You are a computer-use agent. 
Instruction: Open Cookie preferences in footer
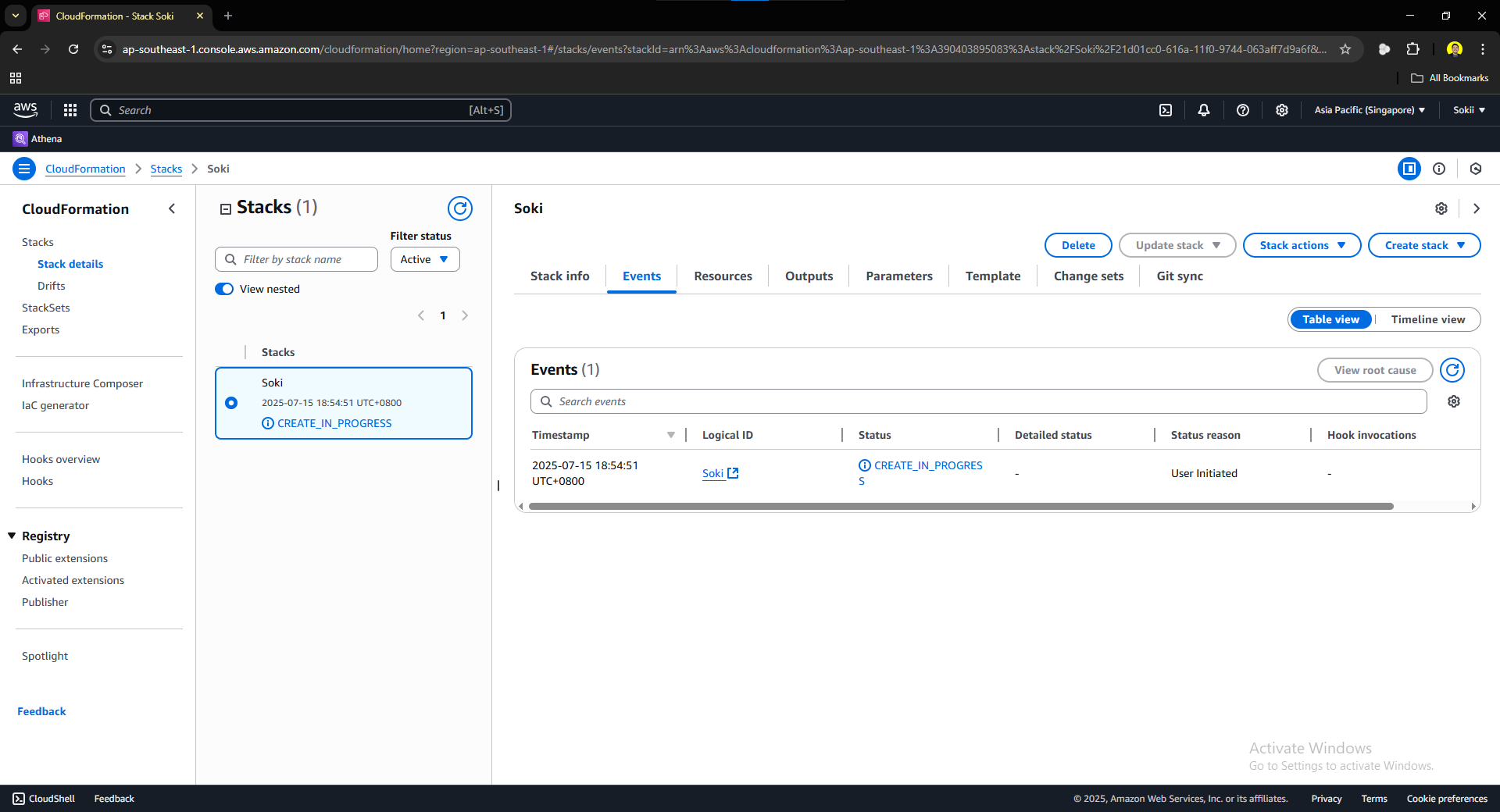click(x=1447, y=799)
